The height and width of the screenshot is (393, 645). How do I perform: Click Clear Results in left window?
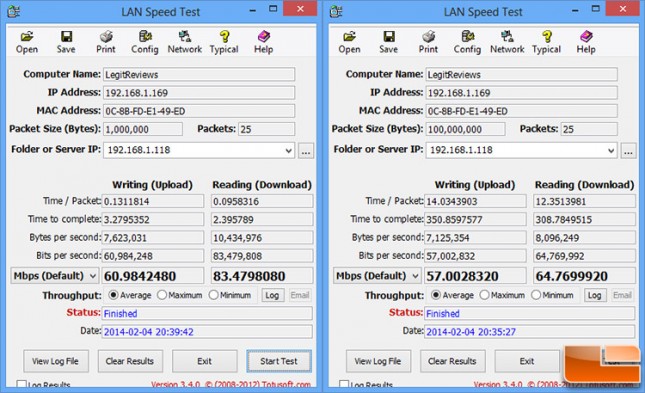tap(130, 361)
